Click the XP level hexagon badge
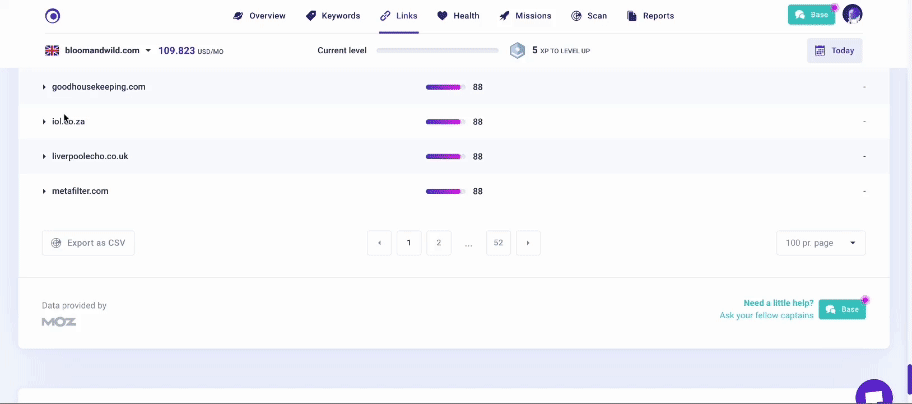The width and height of the screenshot is (912, 404). (517, 50)
